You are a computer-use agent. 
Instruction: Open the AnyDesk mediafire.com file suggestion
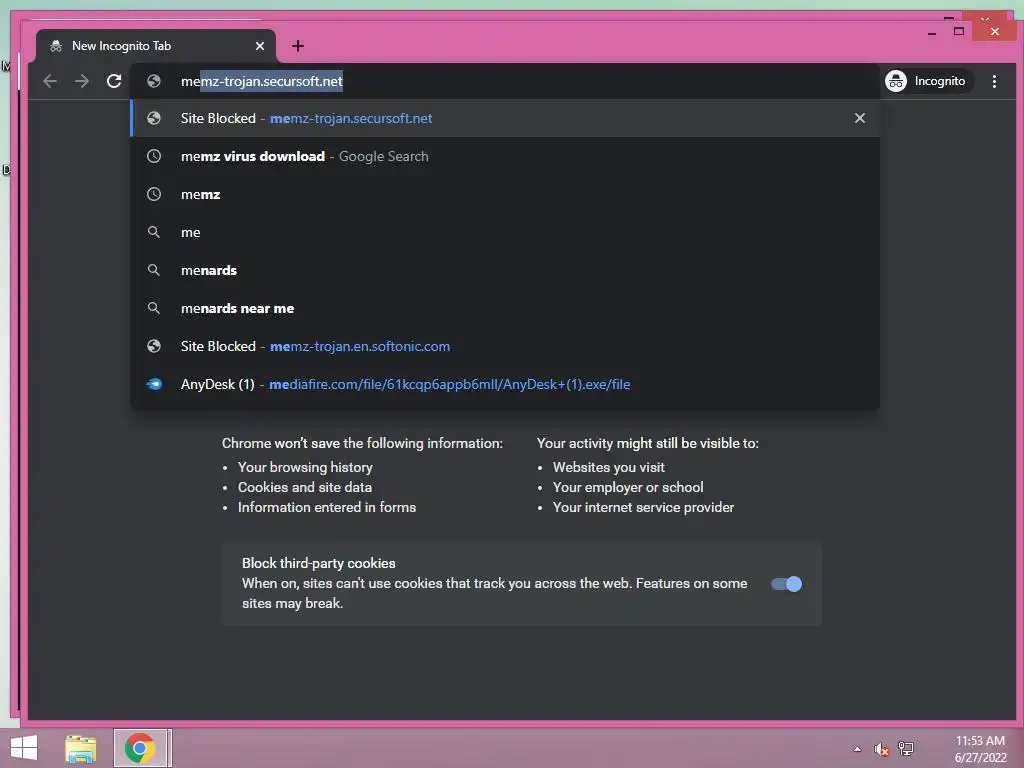point(504,384)
